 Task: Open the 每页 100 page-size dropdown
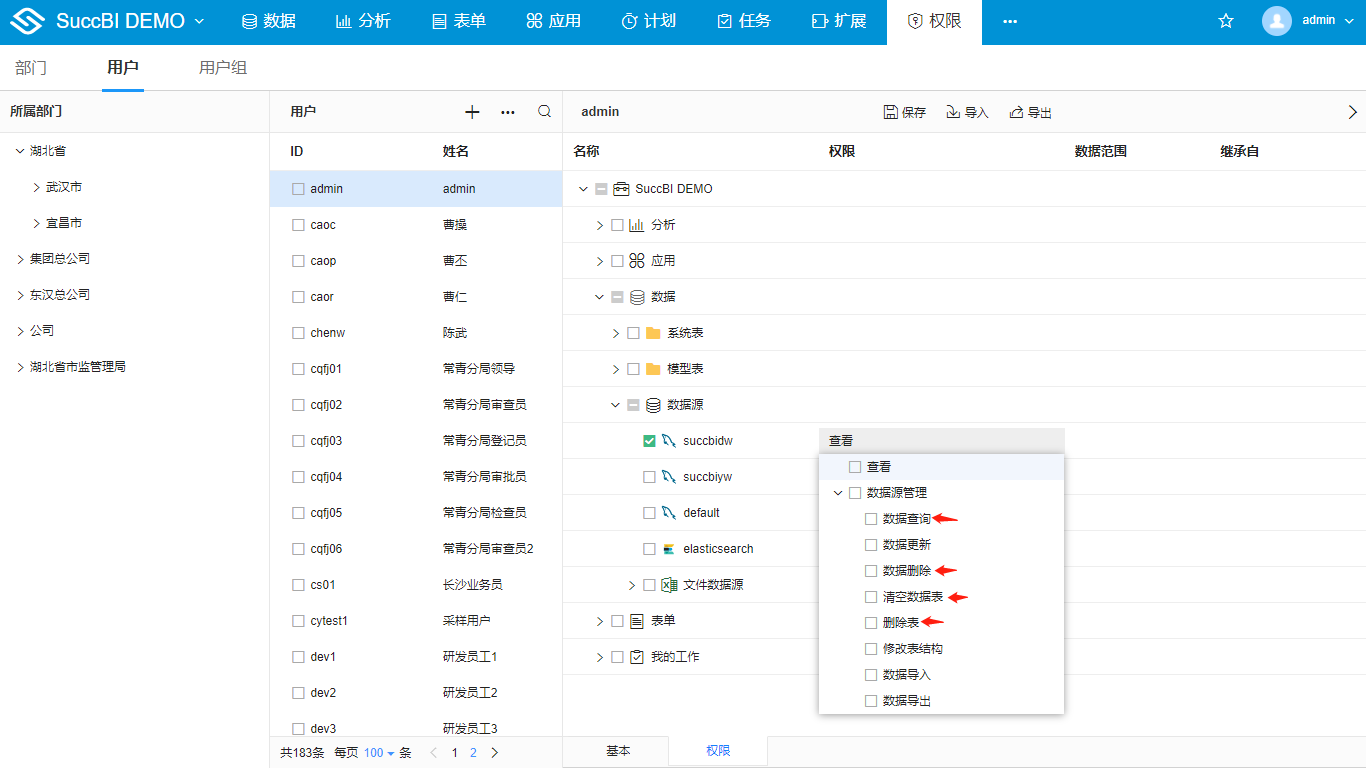point(379,753)
